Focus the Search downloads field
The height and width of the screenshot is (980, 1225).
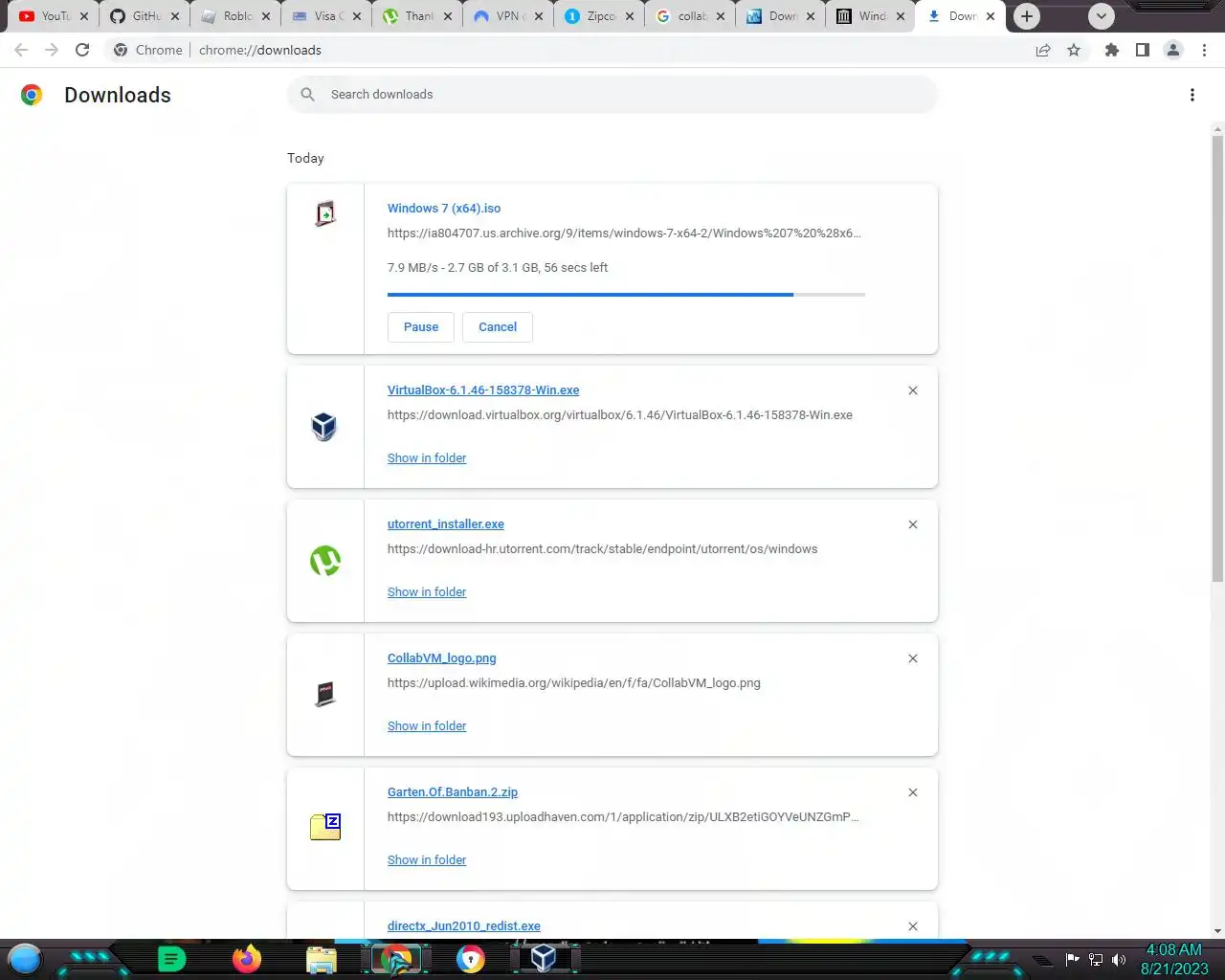612,95
